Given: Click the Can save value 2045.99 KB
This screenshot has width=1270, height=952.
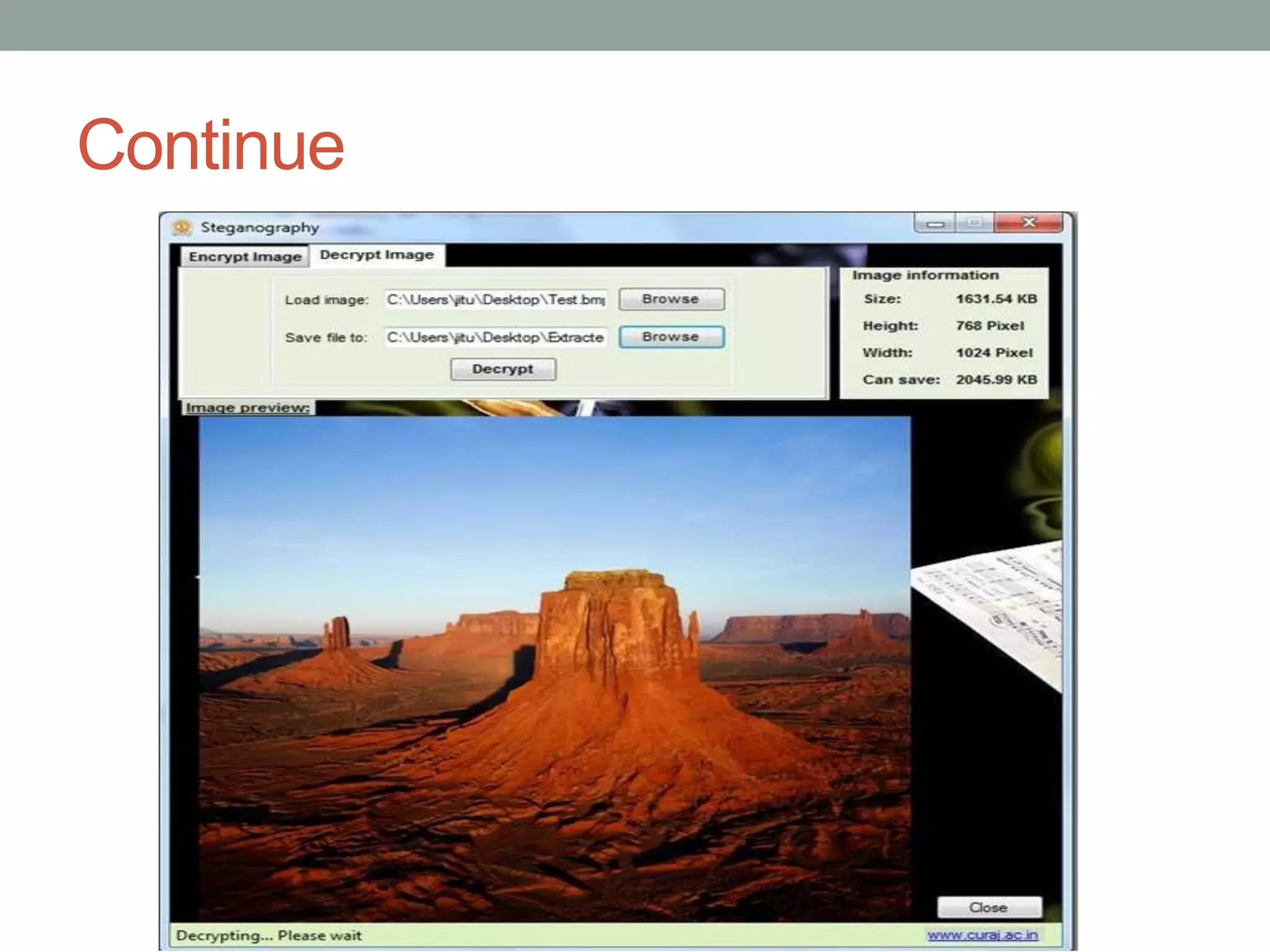Looking at the screenshot, I should [996, 379].
